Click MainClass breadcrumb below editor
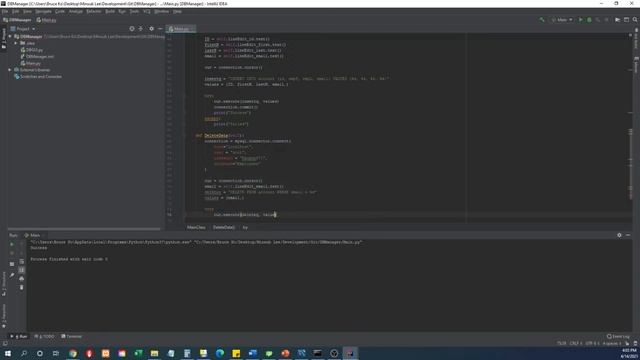 coord(196,227)
